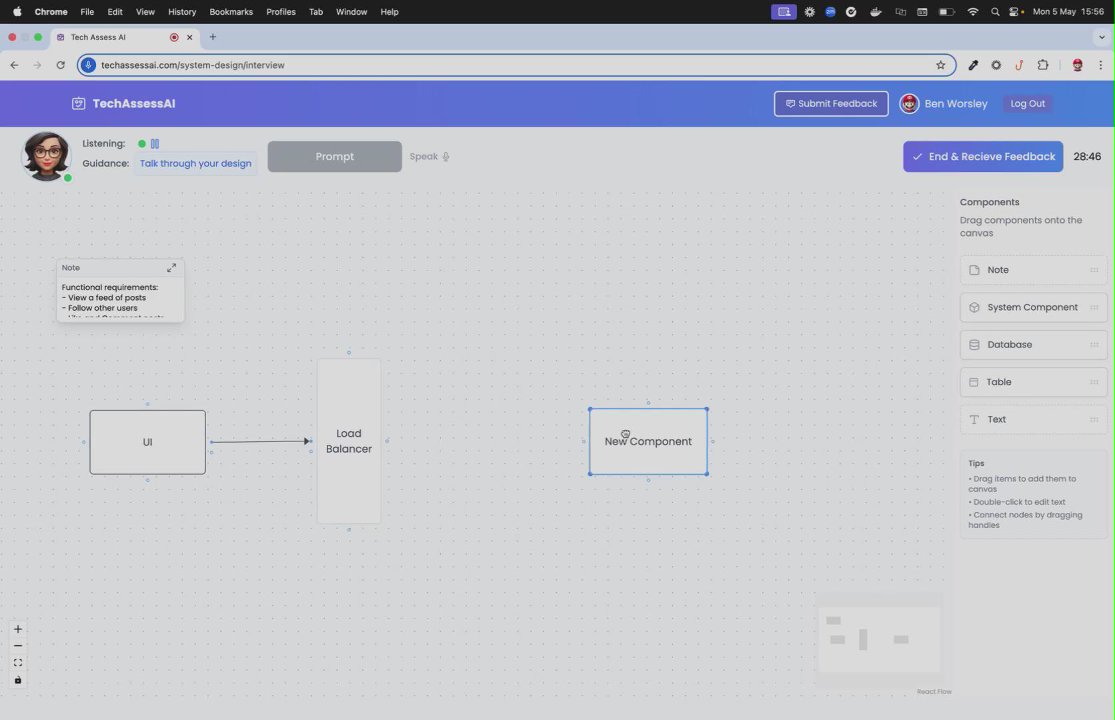Zoom in the canvas with the plus button
1115x720 pixels.
click(x=18, y=629)
